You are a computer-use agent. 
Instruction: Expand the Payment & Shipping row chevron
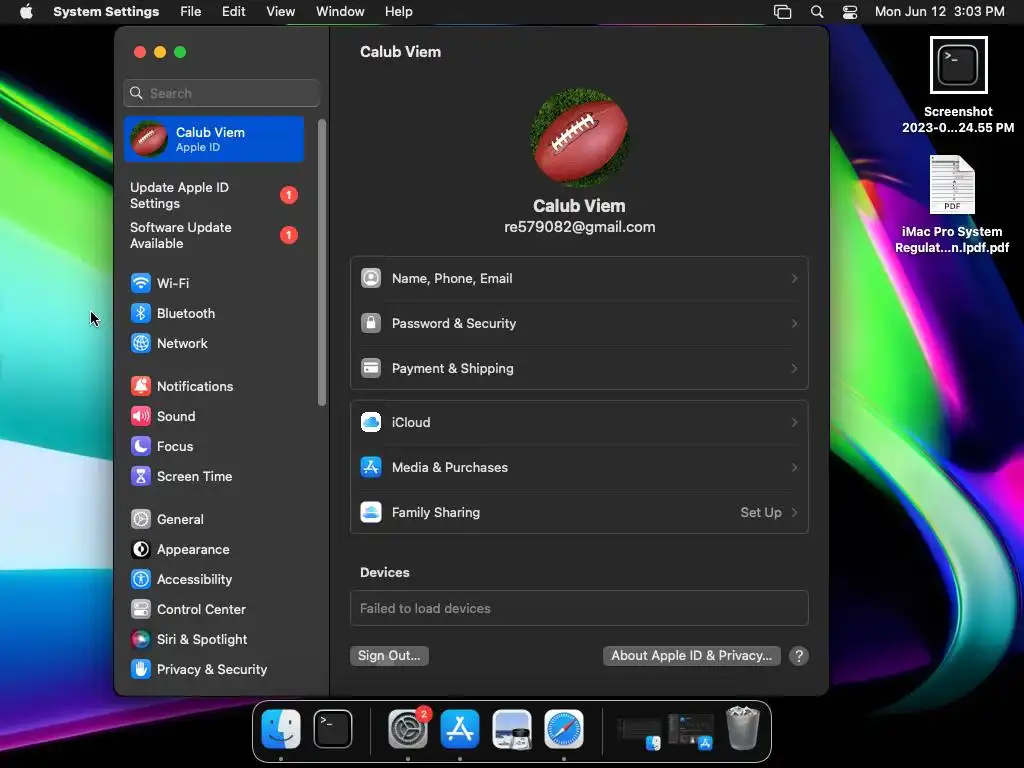tap(794, 368)
